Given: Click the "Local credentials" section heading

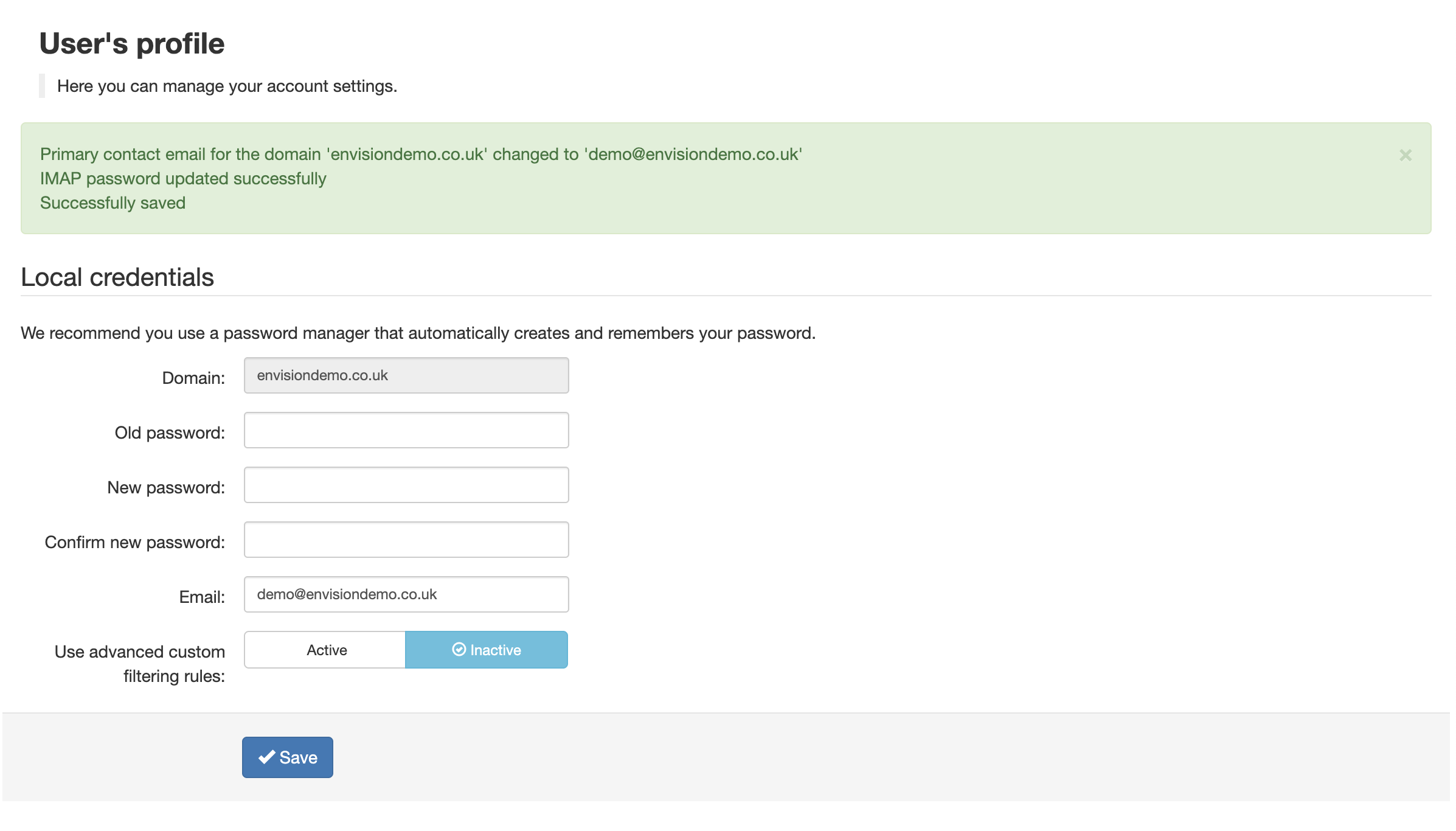Looking at the screenshot, I should tap(117, 277).
